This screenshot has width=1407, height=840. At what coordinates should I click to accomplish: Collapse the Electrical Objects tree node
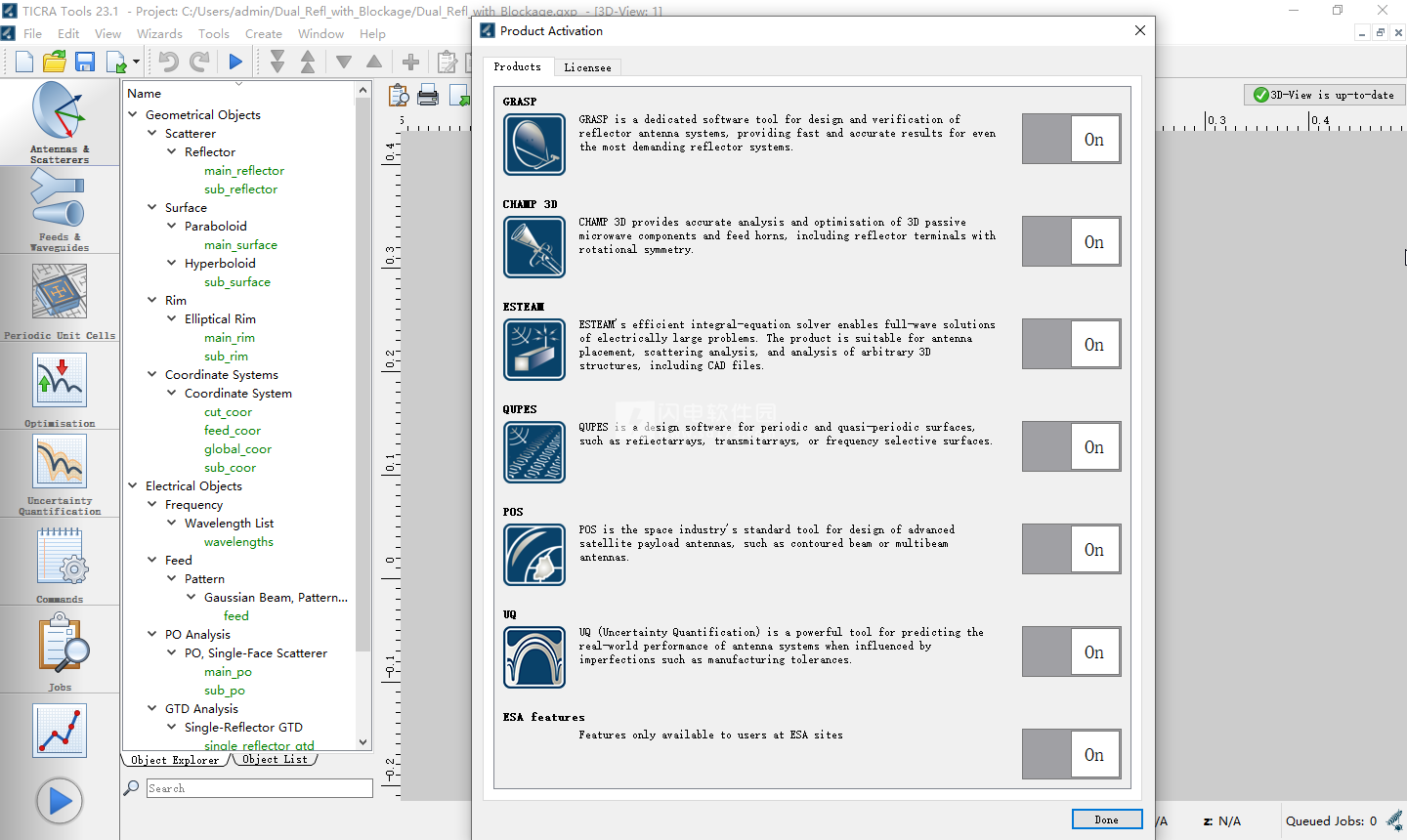tap(133, 485)
